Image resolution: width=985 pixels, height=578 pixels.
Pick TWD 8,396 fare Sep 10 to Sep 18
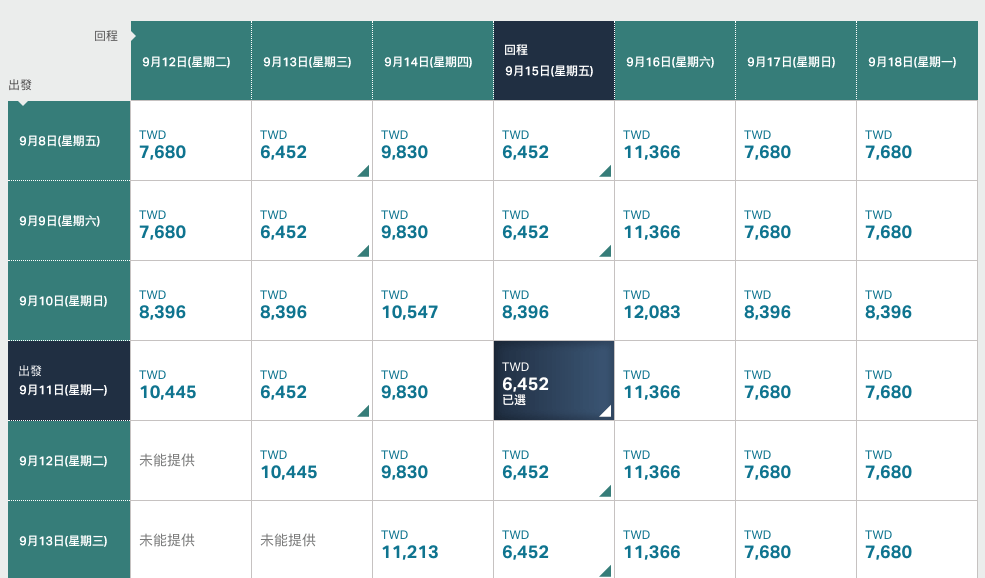tap(917, 301)
